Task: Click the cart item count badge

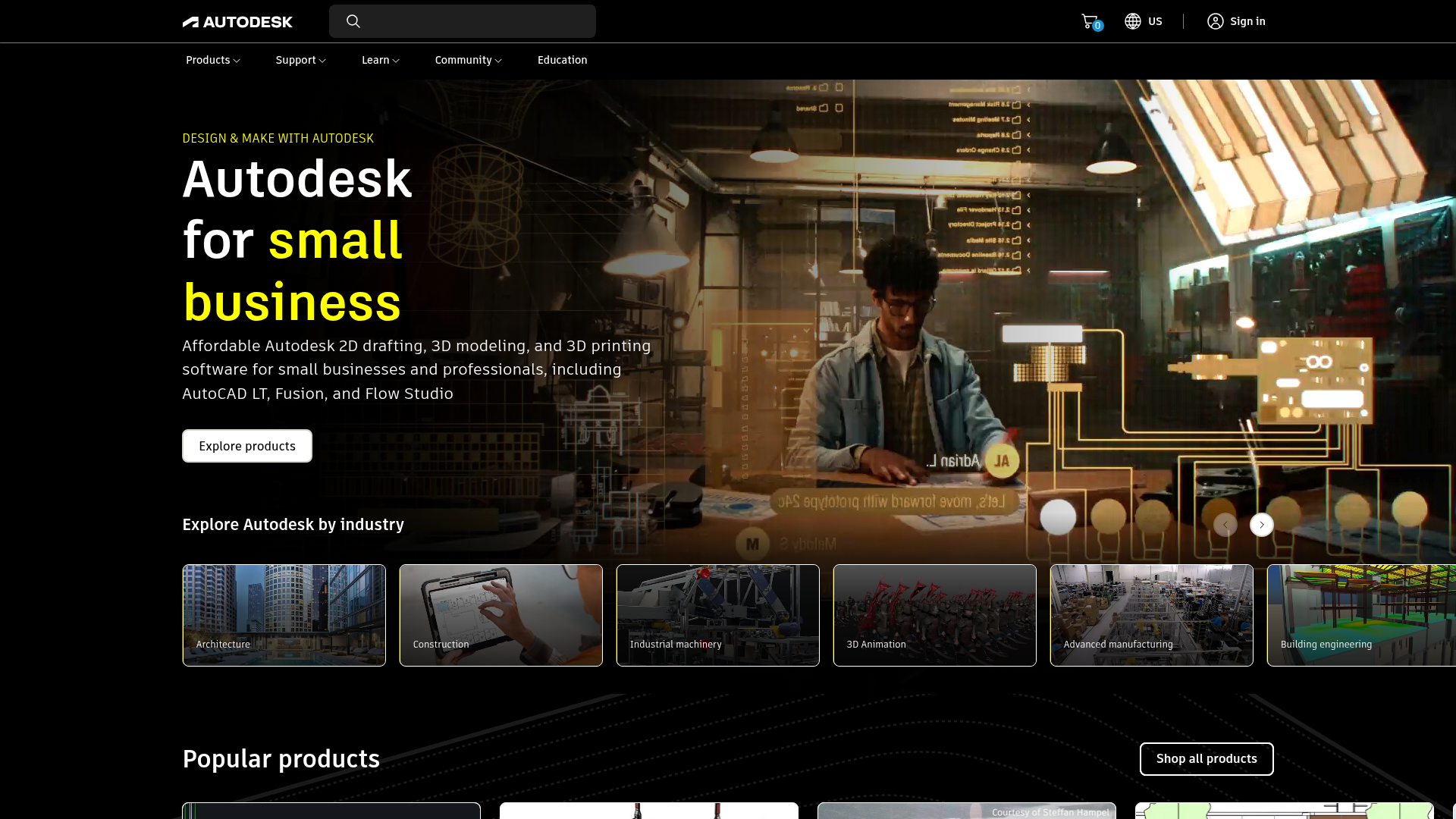Action: coord(1098,26)
